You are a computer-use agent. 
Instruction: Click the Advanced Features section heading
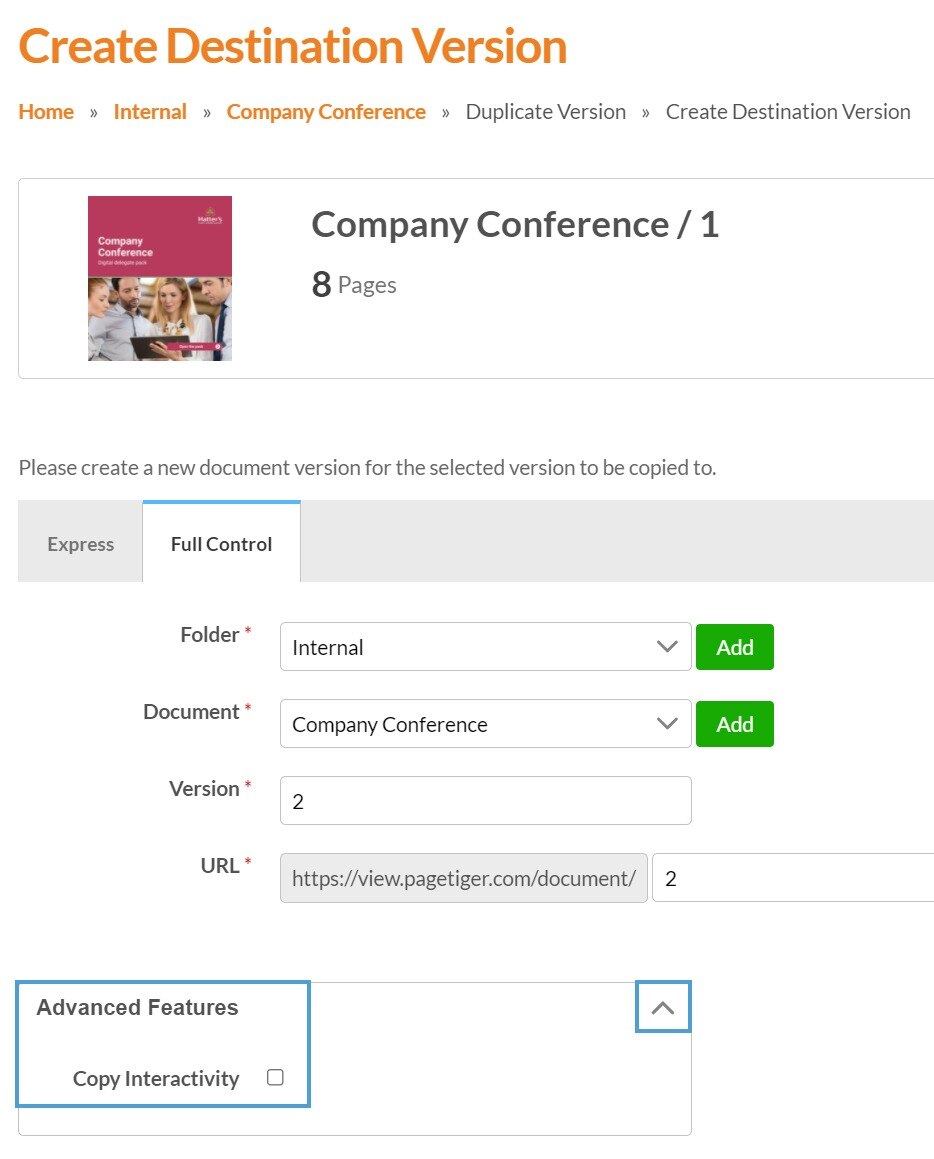coord(137,1008)
